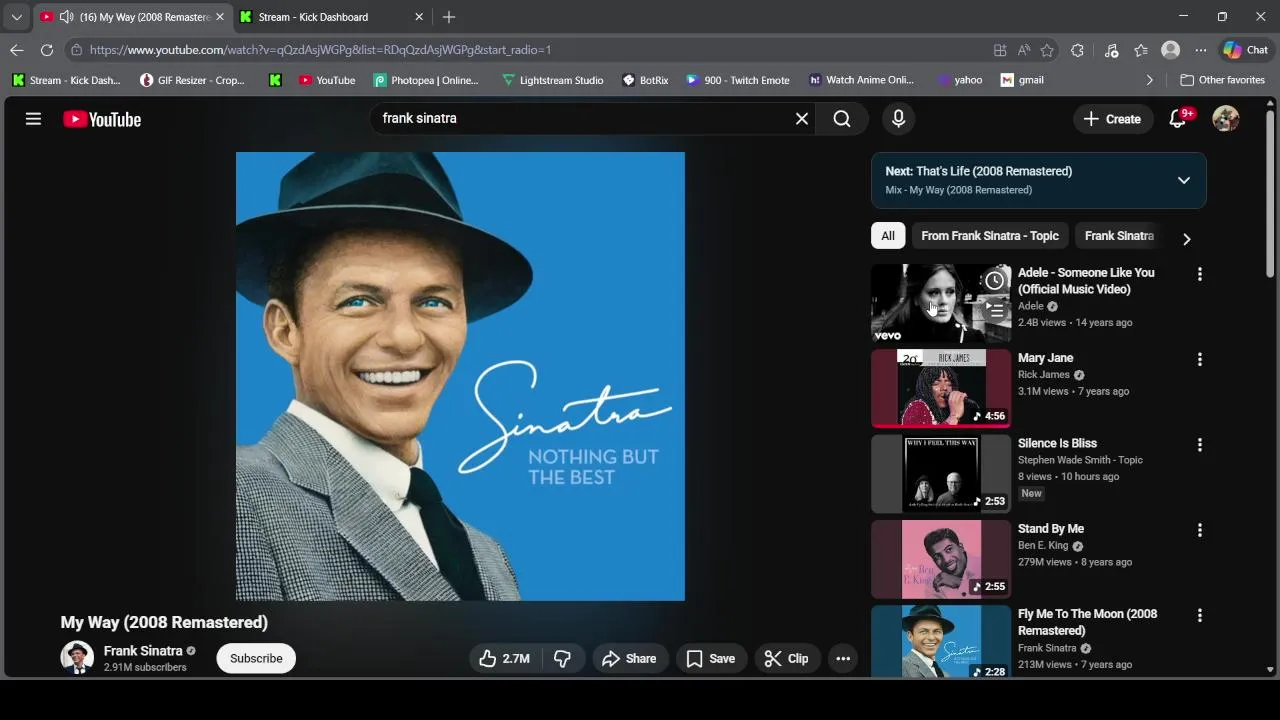
Task: Start voice search with microphone icon
Action: pyautogui.click(x=898, y=119)
